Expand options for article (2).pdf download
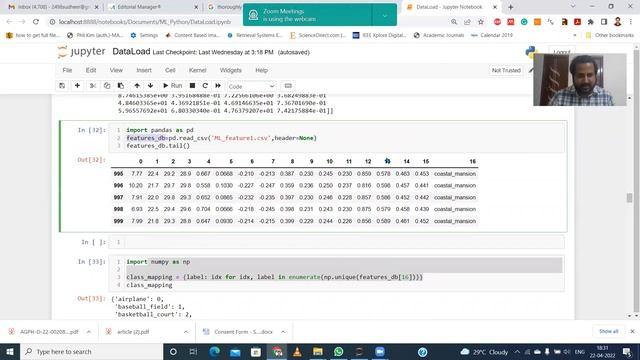The height and width of the screenshot is (360, 640). [186, 332]
